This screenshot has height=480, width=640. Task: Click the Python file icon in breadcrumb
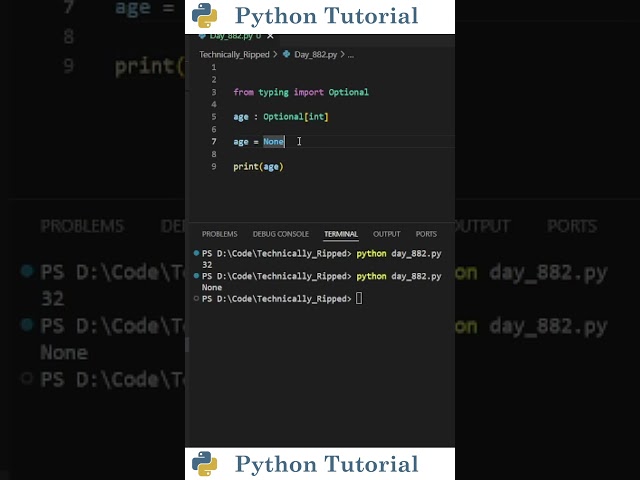[287, 54]
